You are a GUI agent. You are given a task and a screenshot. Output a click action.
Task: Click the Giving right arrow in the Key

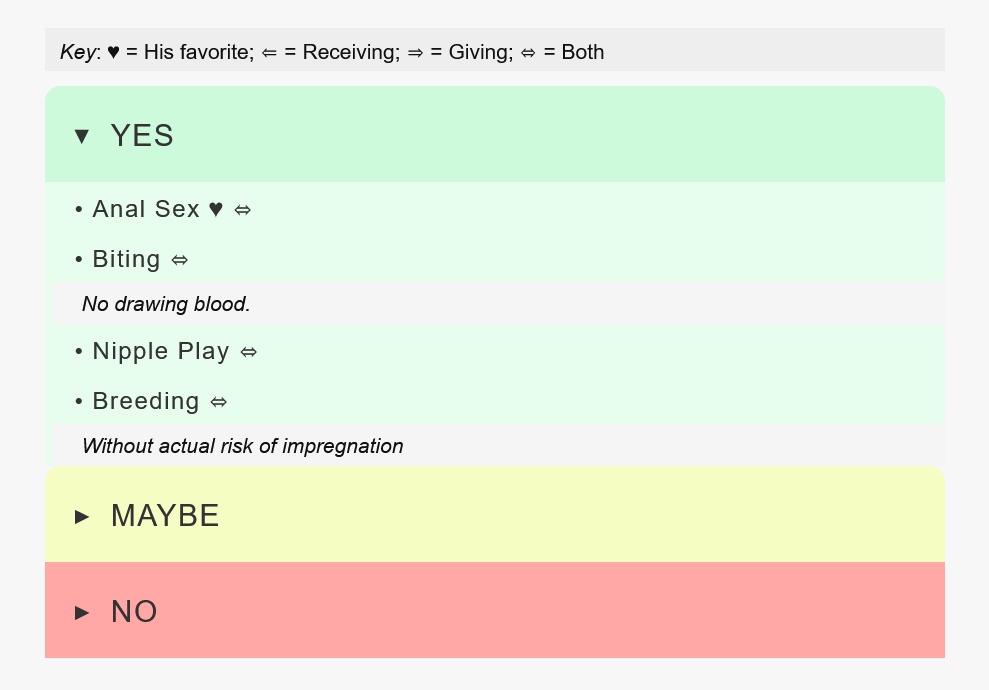point(415,53)
